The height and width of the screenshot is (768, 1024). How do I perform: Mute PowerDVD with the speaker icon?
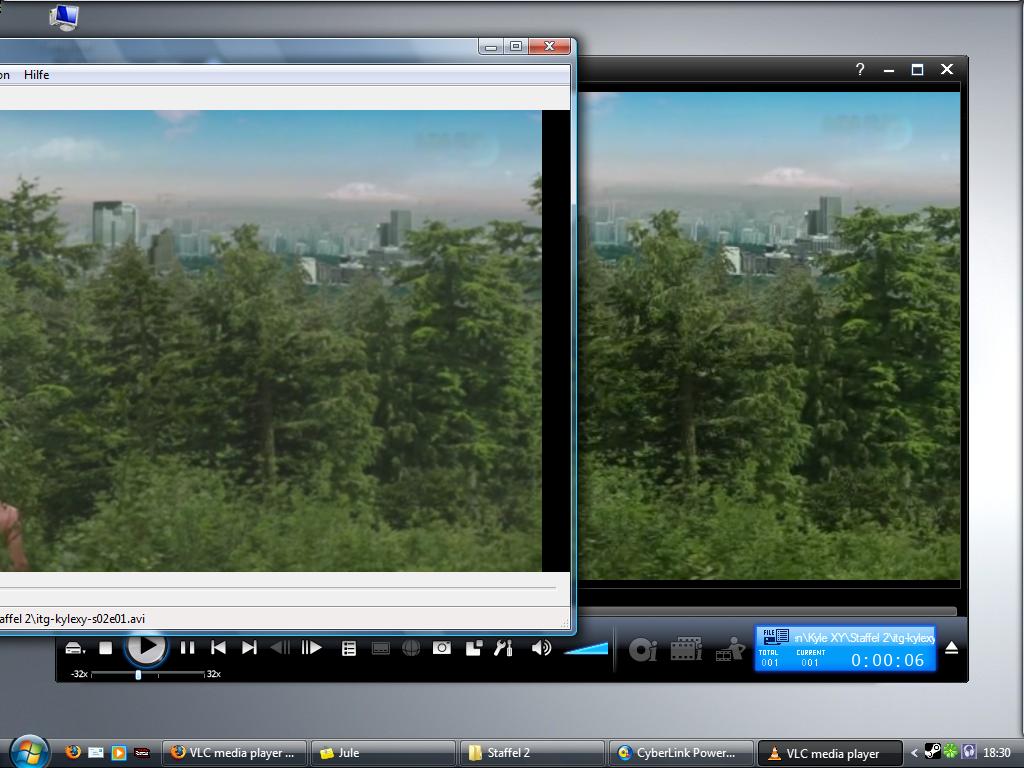(541, 648)
